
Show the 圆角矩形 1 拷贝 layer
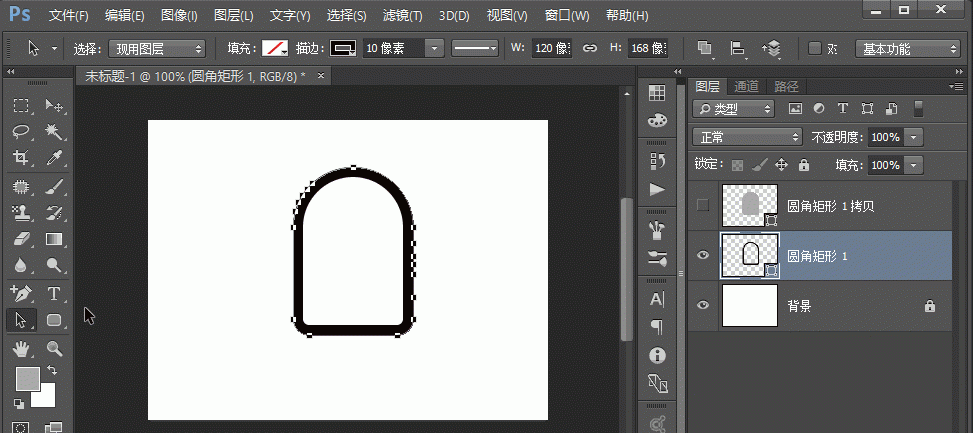tap(703, 205)
